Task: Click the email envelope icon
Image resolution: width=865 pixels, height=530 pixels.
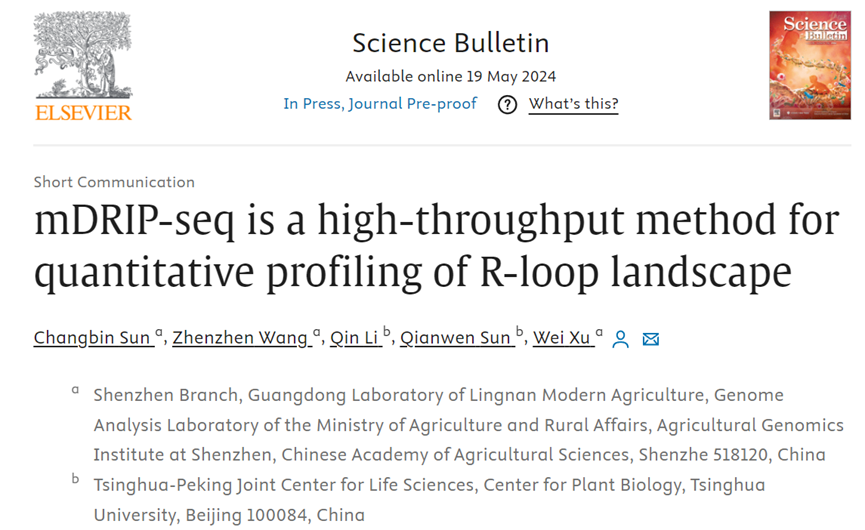Action: (x=651, y=339)
